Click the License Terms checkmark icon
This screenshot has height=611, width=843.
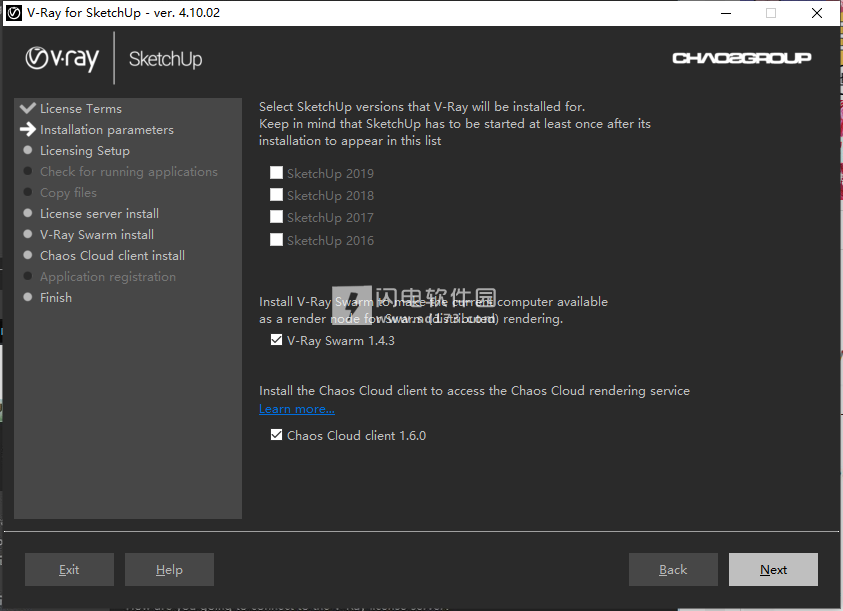click(x=28, y=108)
